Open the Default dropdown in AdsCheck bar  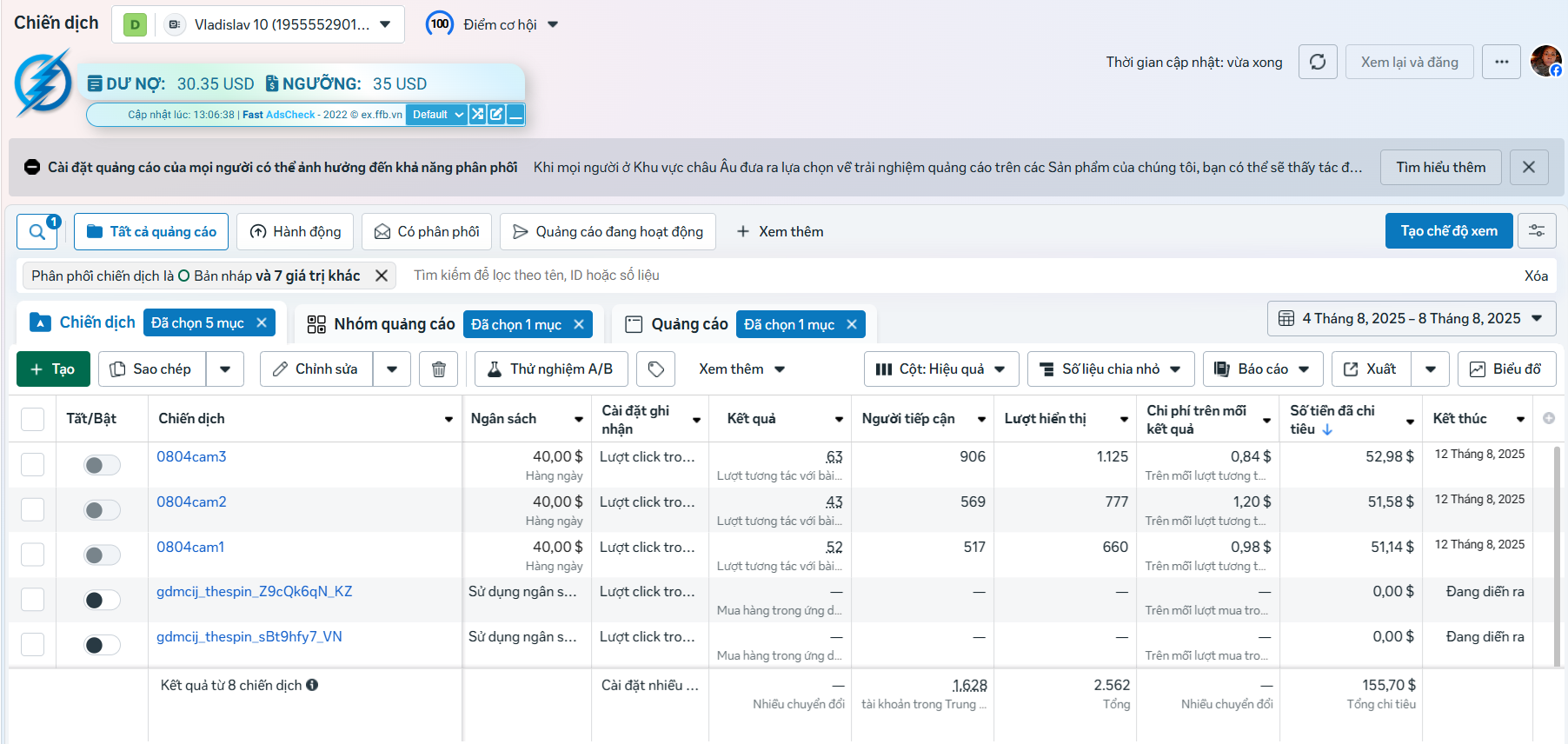point(437,114)
